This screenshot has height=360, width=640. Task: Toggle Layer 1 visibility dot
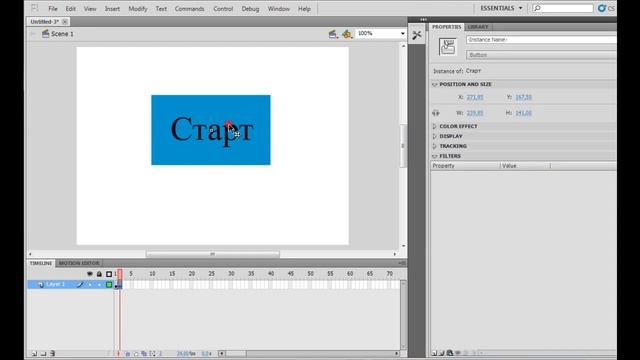coord(90,284)
